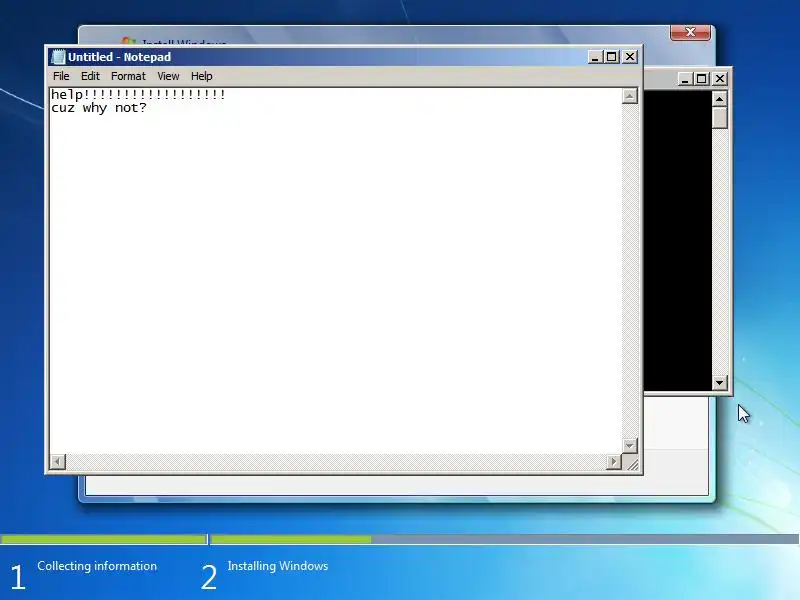Click the Notepad resize grip corner
This screenshot has width=800, height=600.
631,463
